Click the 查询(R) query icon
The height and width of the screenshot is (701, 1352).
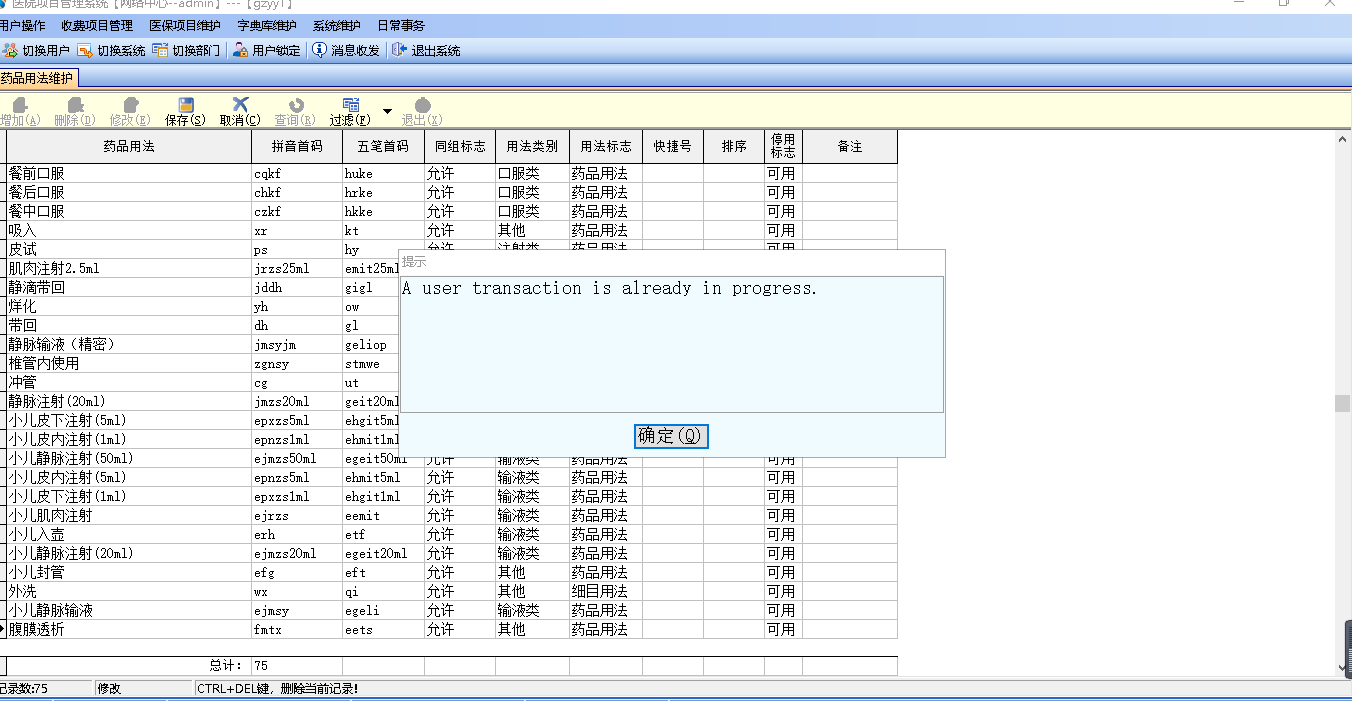pos(295,105)
